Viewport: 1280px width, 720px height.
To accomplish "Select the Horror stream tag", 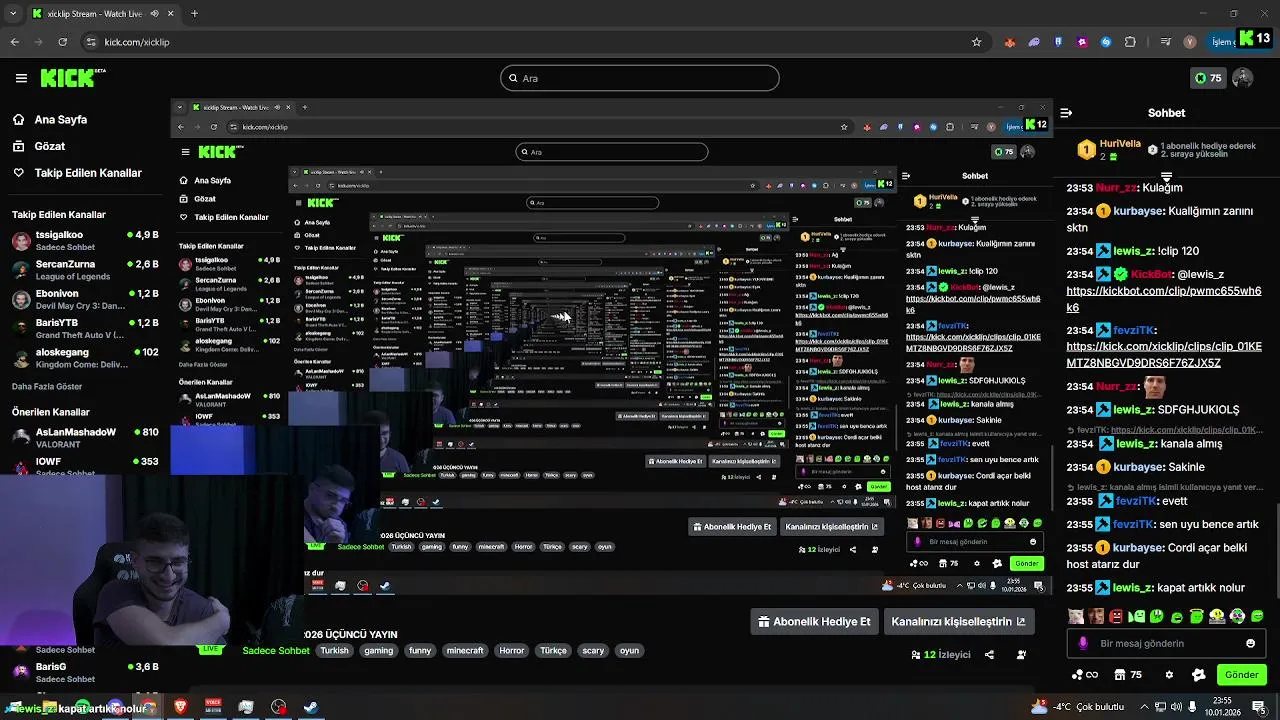I will point(512,650).
